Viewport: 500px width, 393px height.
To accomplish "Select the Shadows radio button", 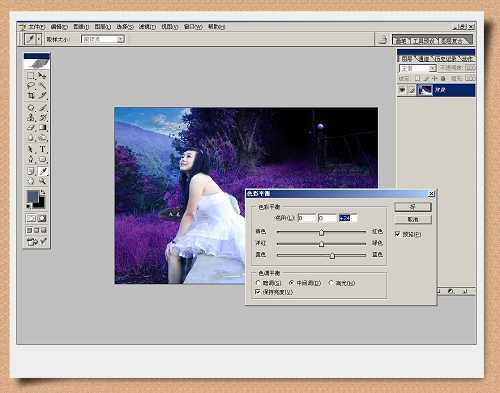I will [258, 283].
